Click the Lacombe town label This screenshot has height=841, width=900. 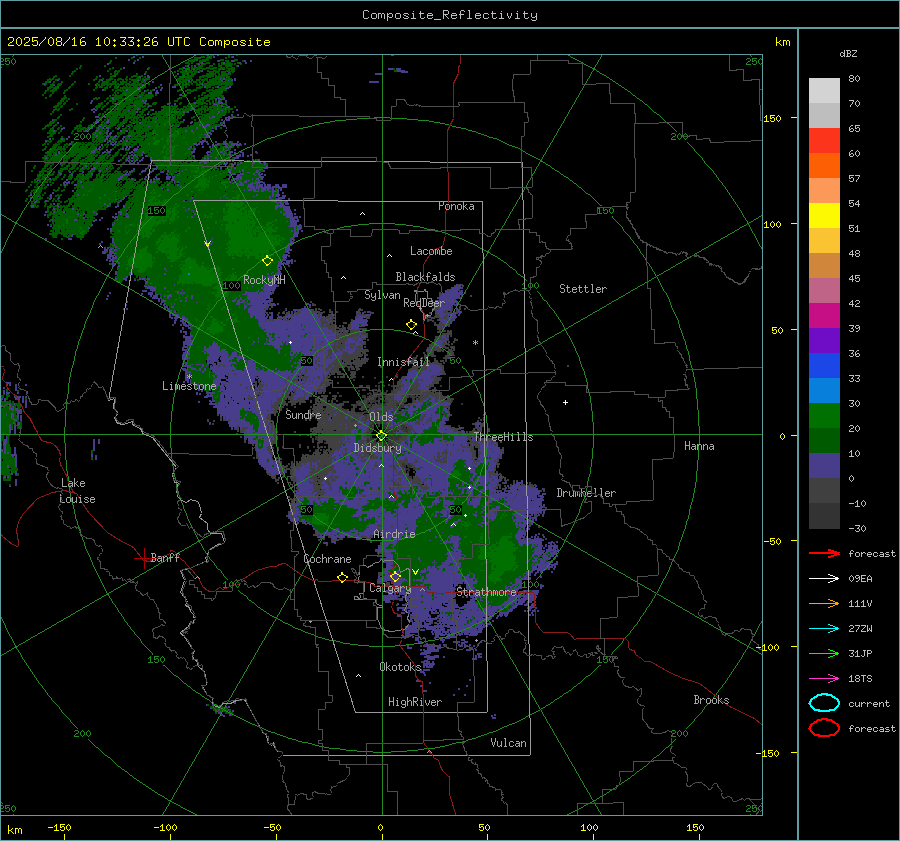tap(431, 251)
